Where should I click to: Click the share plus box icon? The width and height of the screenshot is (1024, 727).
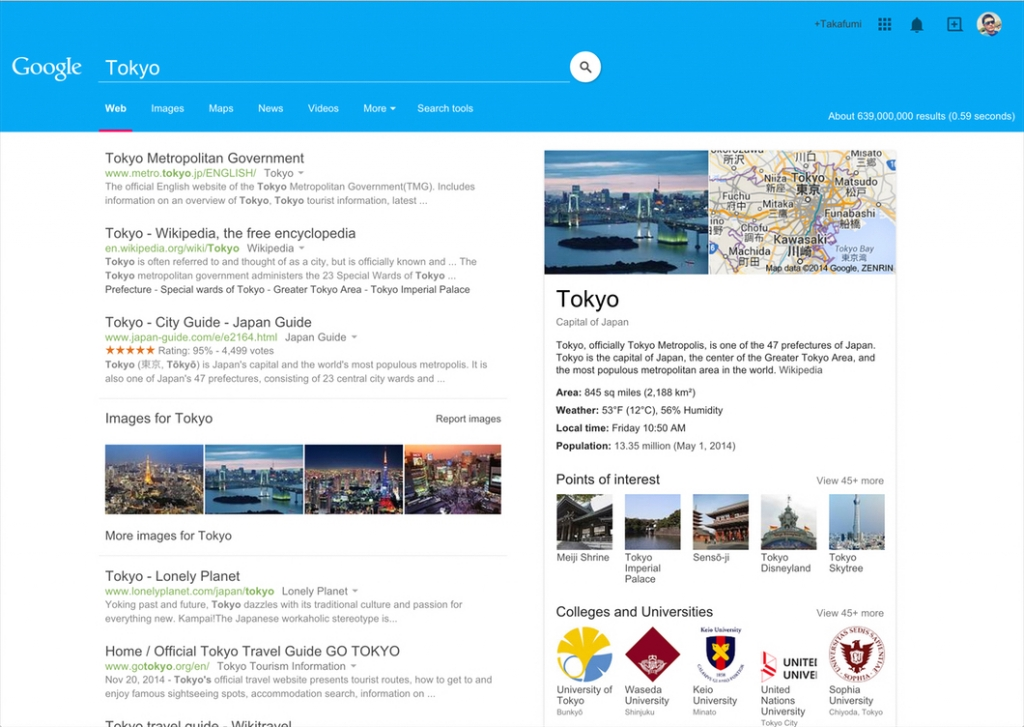click(954, 25)
